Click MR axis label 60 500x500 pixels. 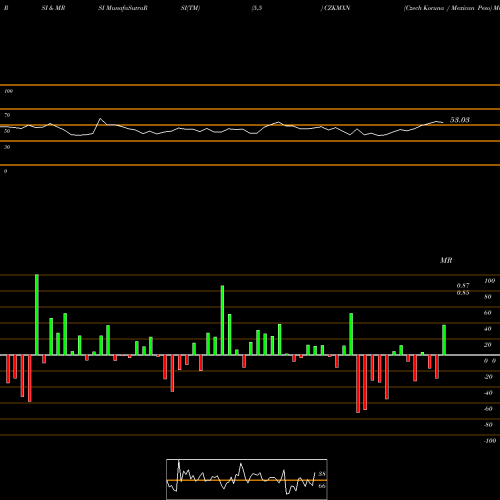[488, 313]
